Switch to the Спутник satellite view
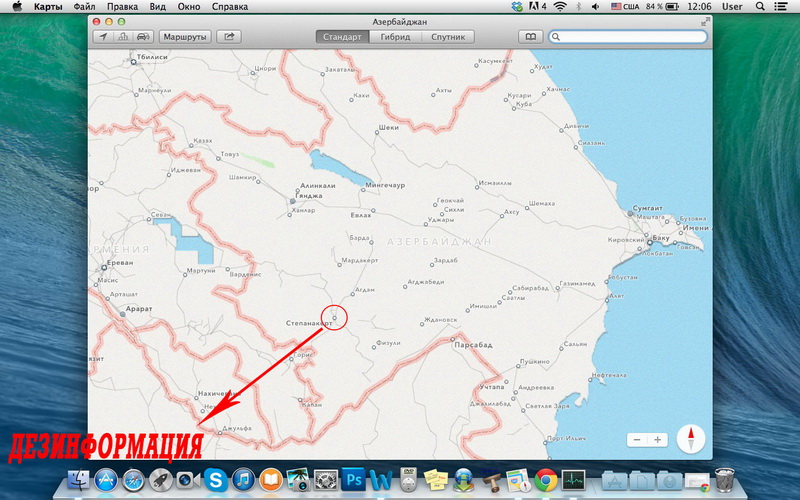 [x=448, y=37]
